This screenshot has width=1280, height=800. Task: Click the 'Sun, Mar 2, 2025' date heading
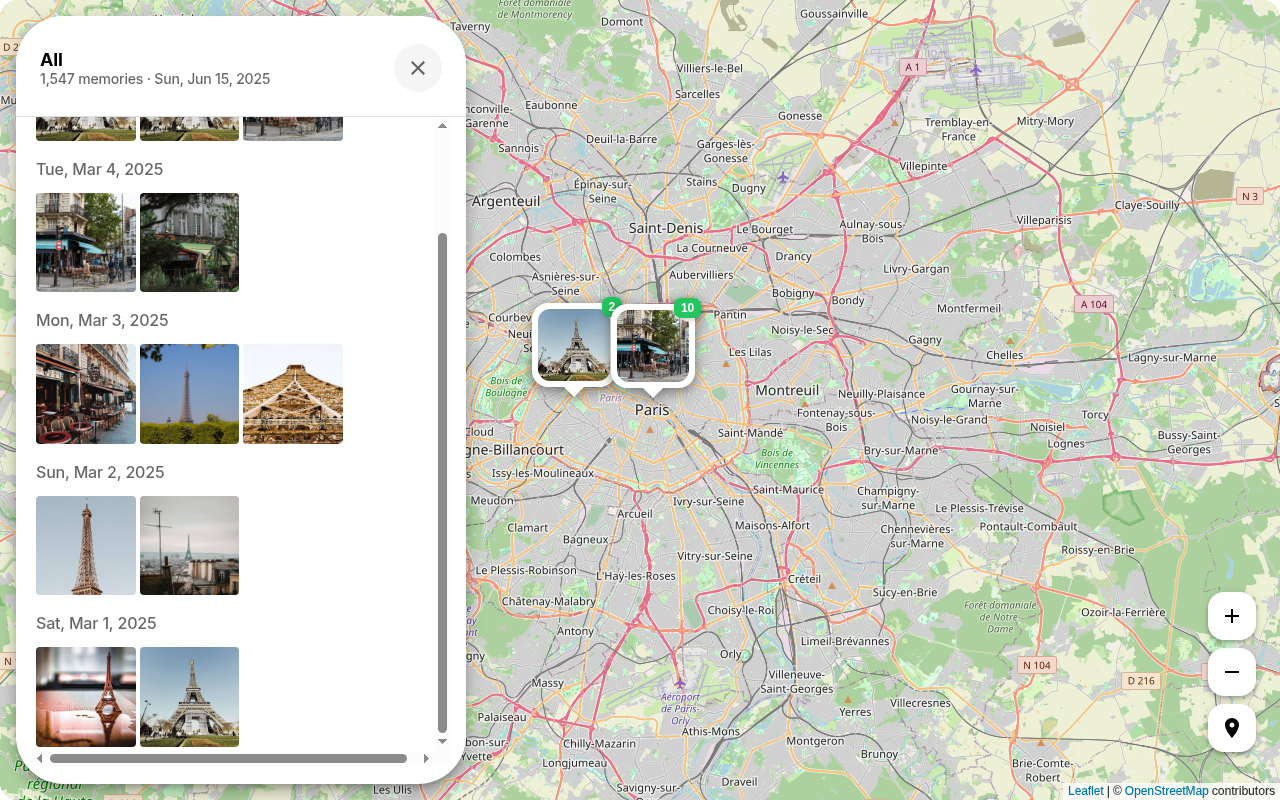pyautogui.click(x=100, y=472)
